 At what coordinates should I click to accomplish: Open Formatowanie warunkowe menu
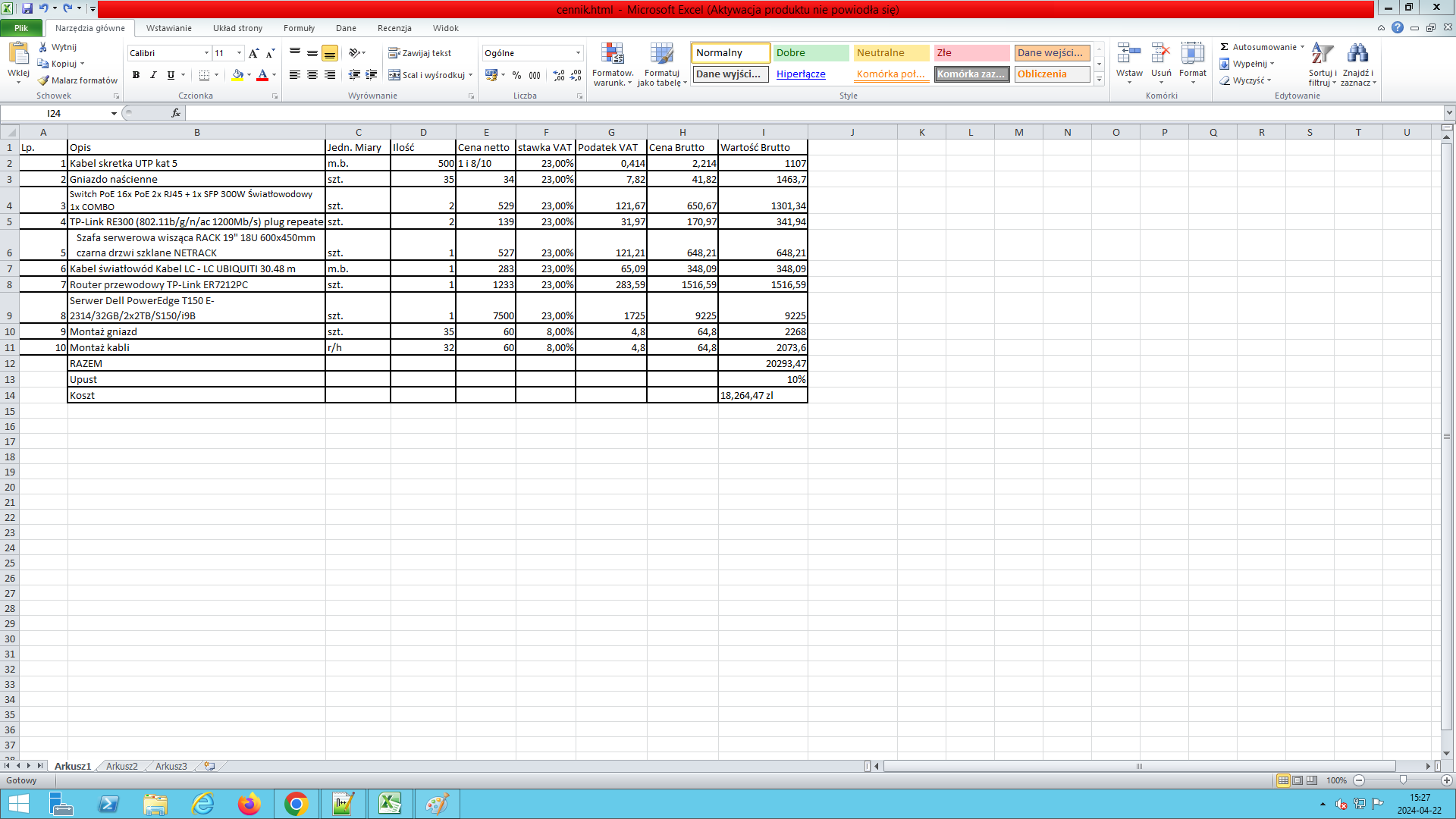tap(613, 64)
